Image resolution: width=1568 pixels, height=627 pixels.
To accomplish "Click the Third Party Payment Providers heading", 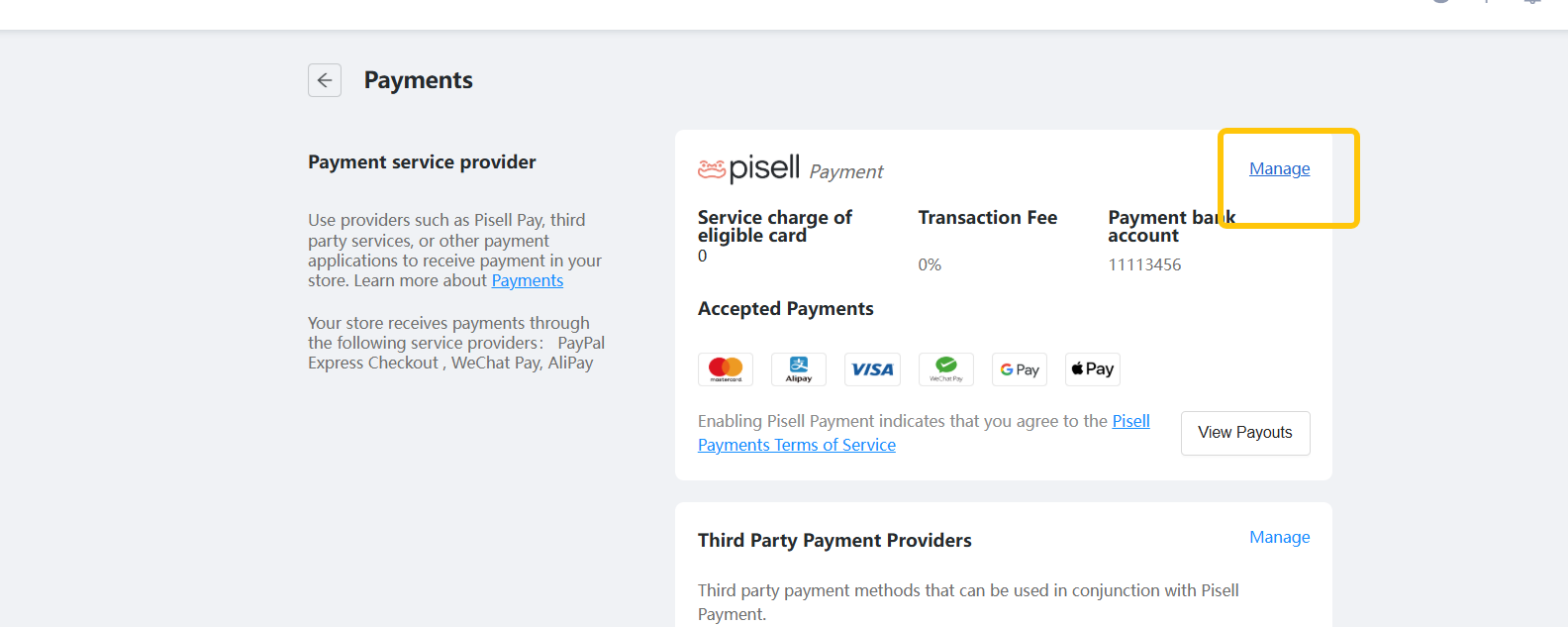I will pyautogui.click(x=834, y=541).
